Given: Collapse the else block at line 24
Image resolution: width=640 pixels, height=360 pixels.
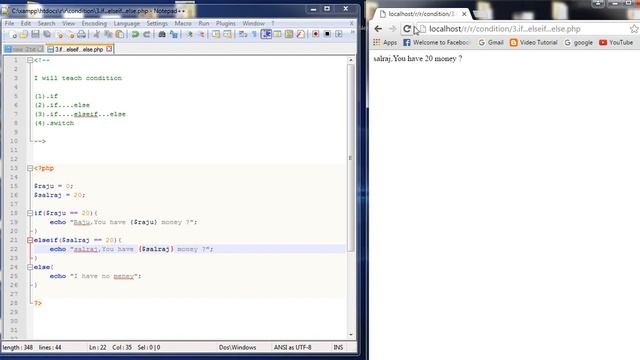Looking at the screenshot, I should click(30, 267).
